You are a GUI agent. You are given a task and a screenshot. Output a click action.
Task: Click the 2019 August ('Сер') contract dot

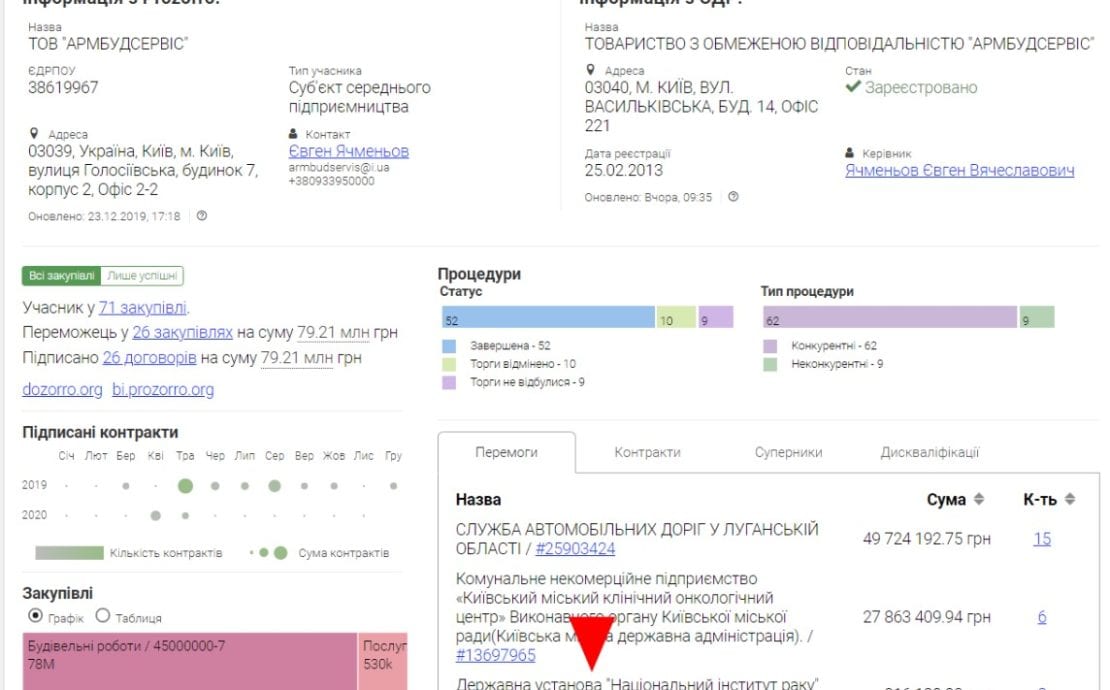(x=275, y=485)
